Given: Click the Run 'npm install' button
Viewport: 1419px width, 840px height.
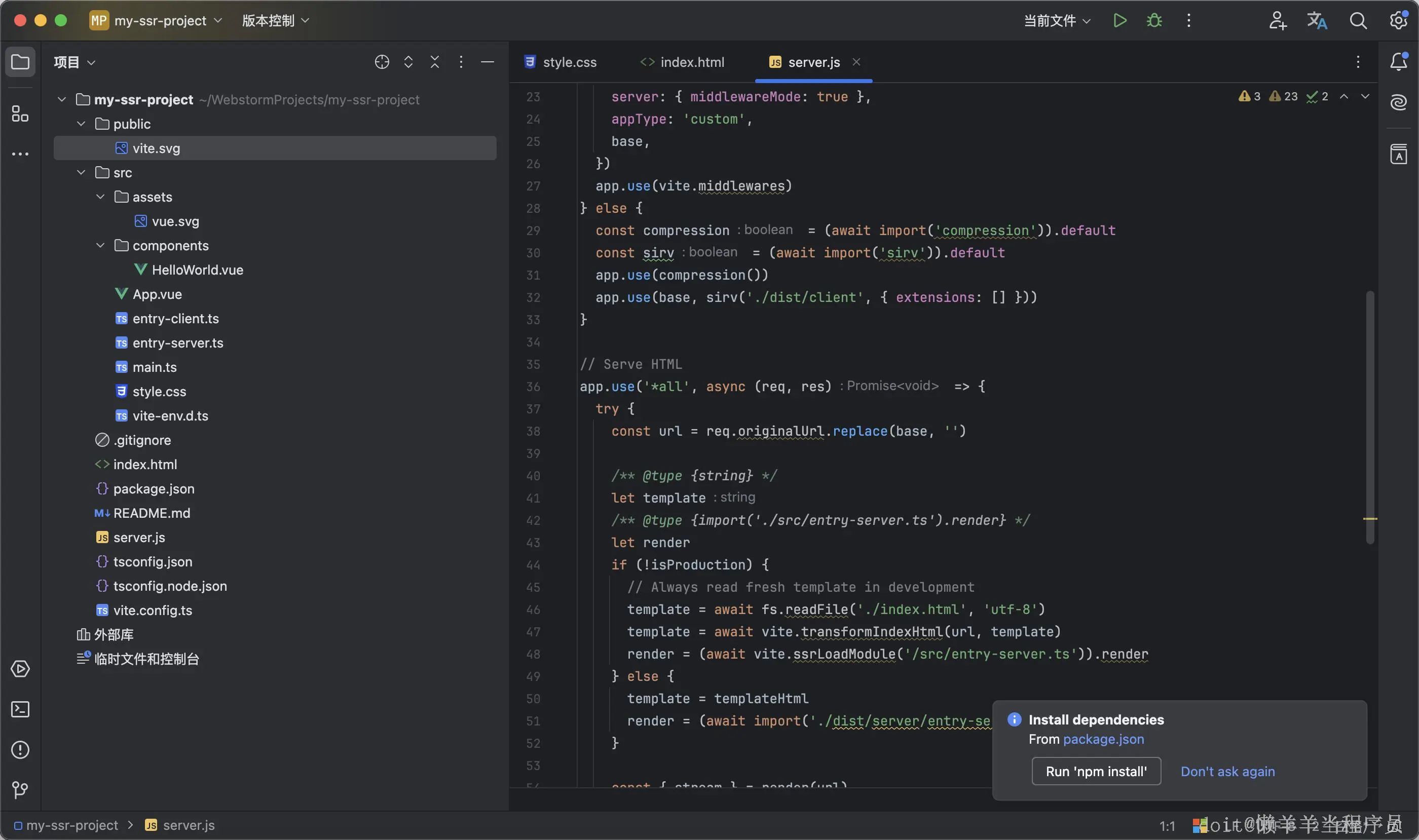Looking at the screenshot, I should [x=1096, y=772].
